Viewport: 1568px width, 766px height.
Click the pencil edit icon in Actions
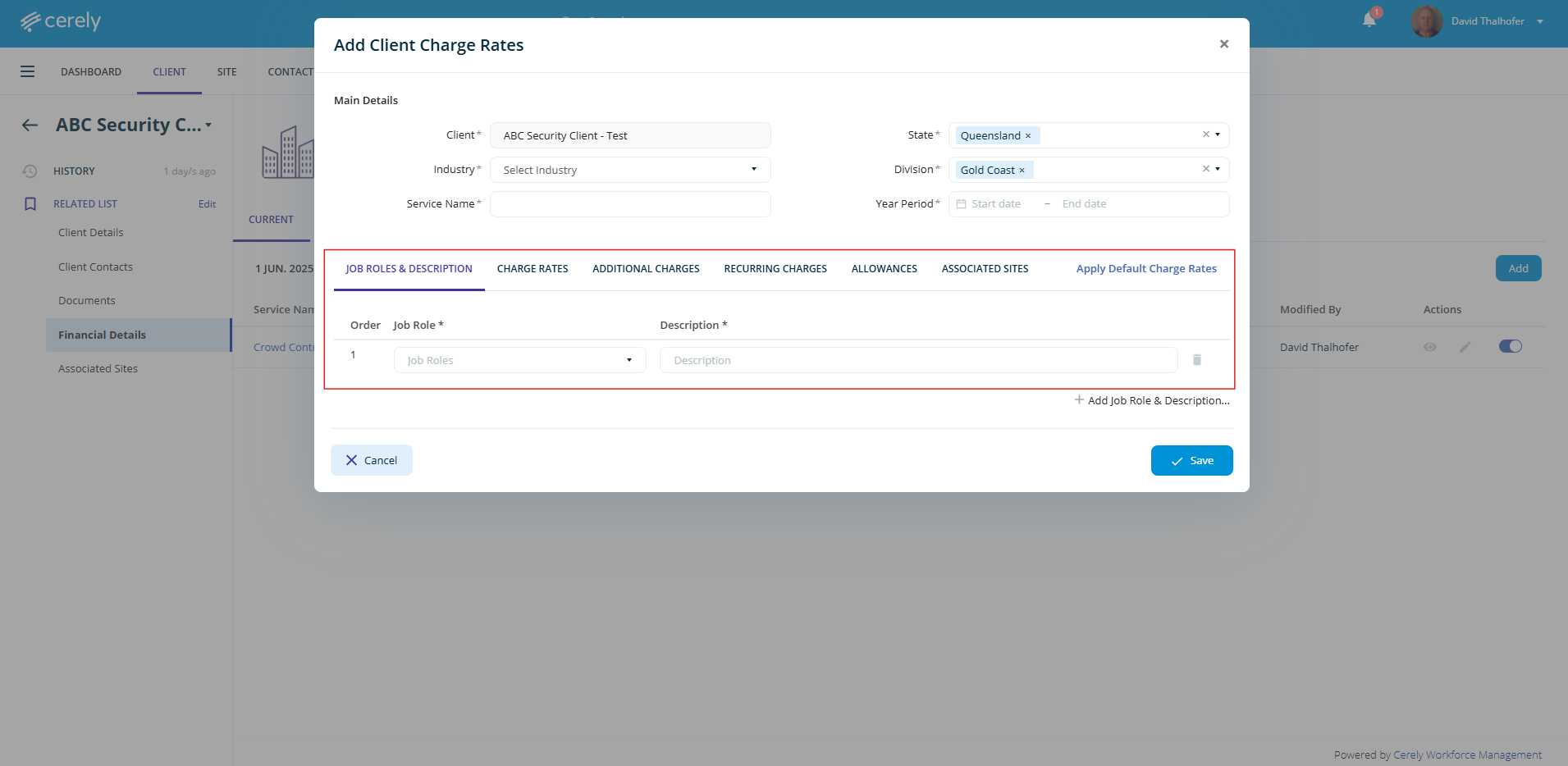point(1465,347)
